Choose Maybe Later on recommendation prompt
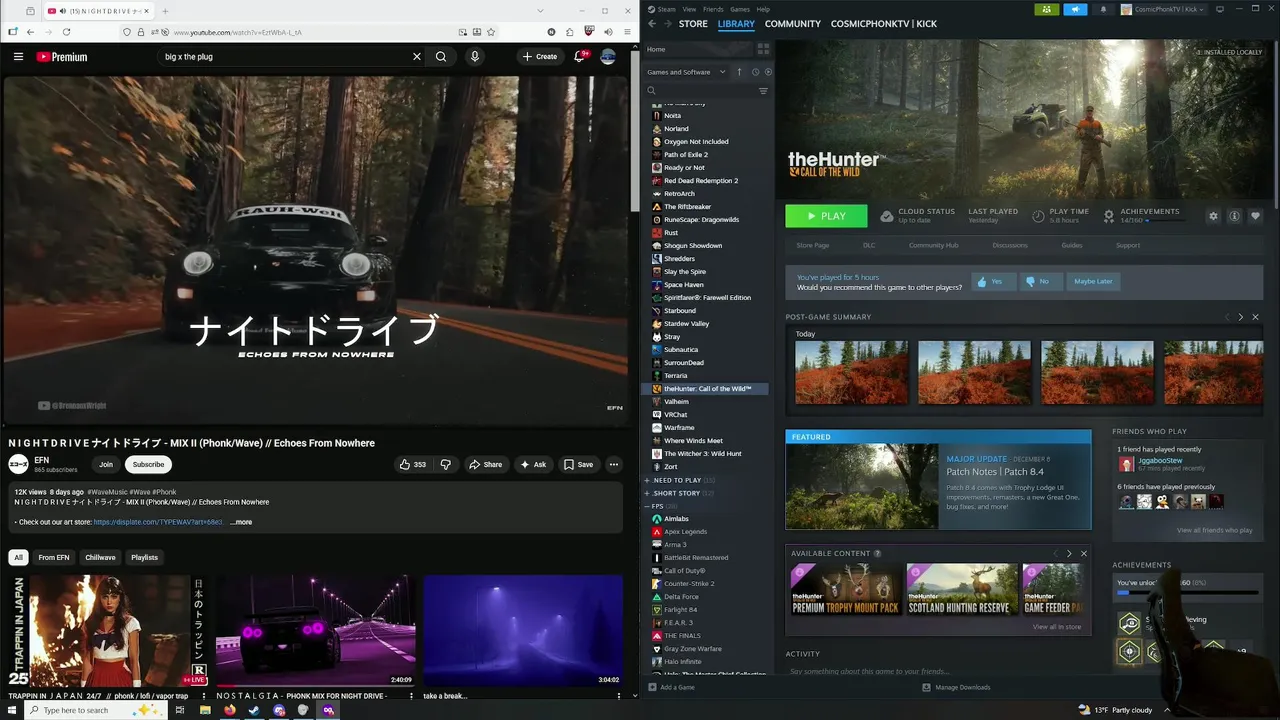Screen dimensions: 1280x720 [x=1093, y=281]
